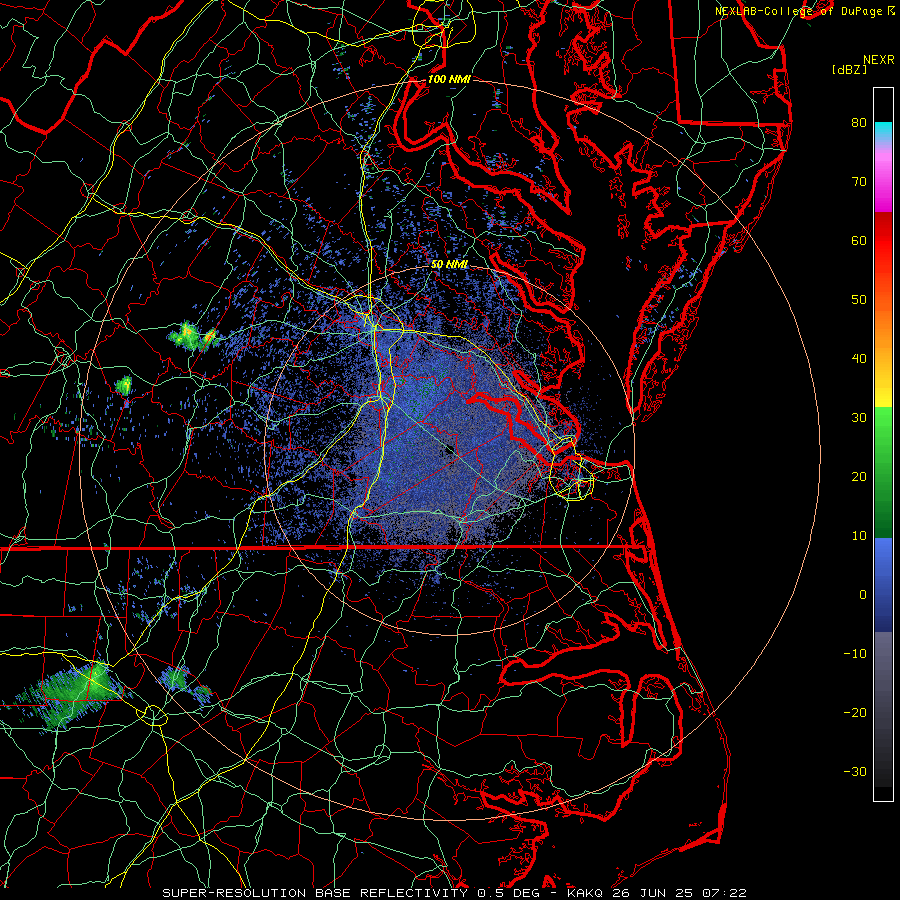900x900 pixels.
Task: Click the 70 dBZ scale value
Action: (859, 181)
